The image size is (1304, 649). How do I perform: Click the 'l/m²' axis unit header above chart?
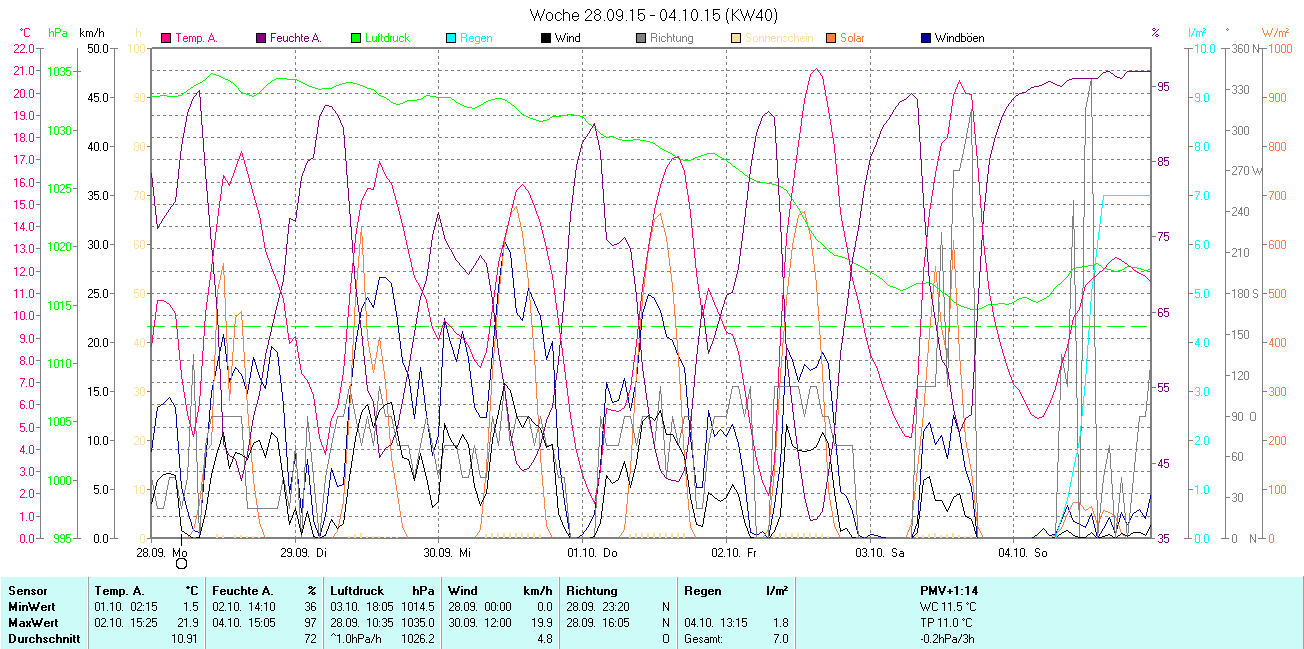[x=1198, y=33]
